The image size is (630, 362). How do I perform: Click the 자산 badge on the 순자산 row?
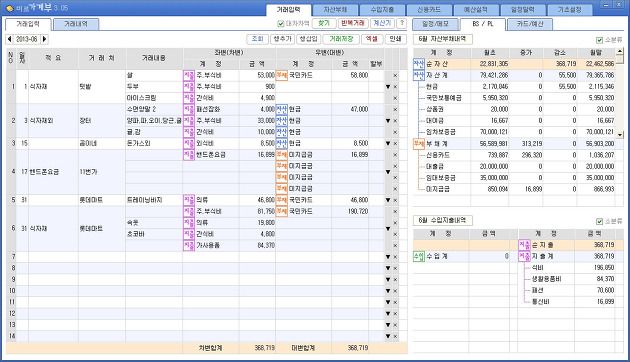tap(419, 64)
